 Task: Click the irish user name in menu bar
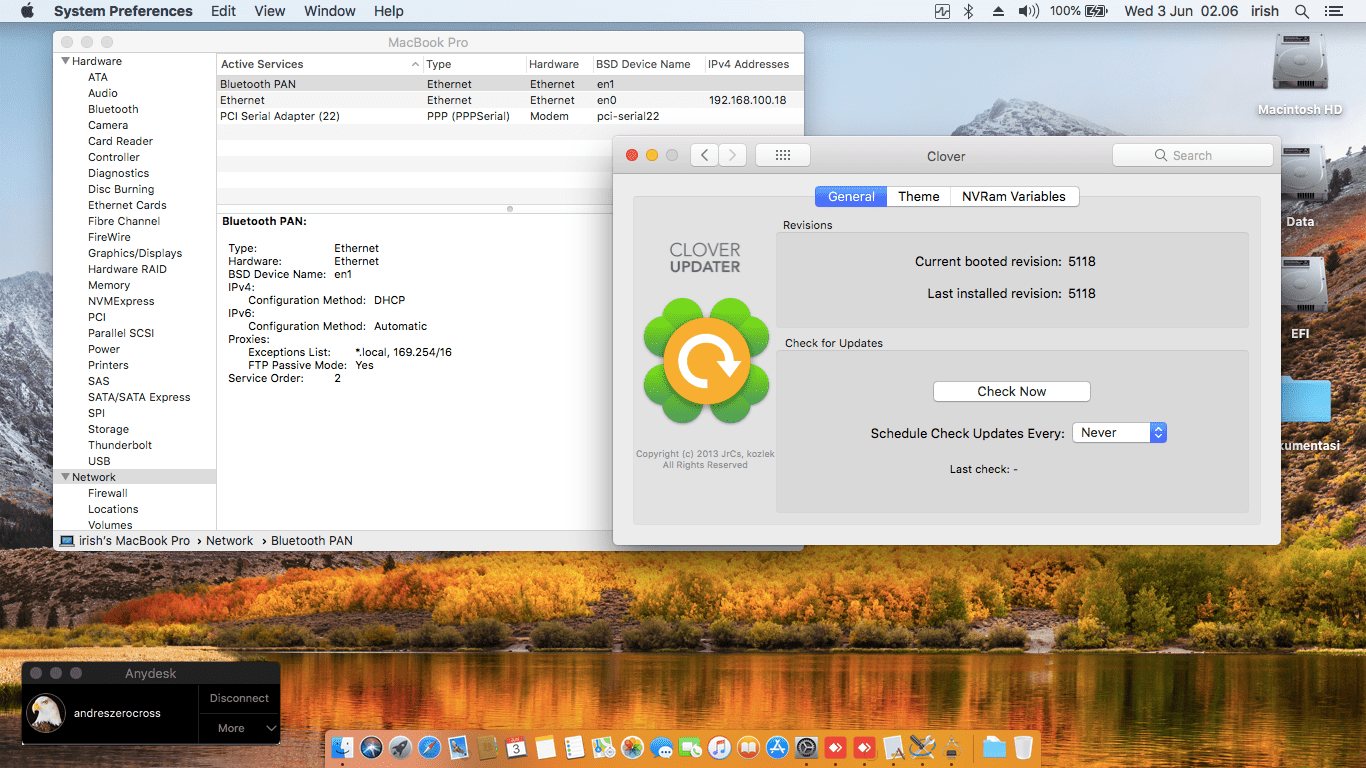tap(1265, 11)
